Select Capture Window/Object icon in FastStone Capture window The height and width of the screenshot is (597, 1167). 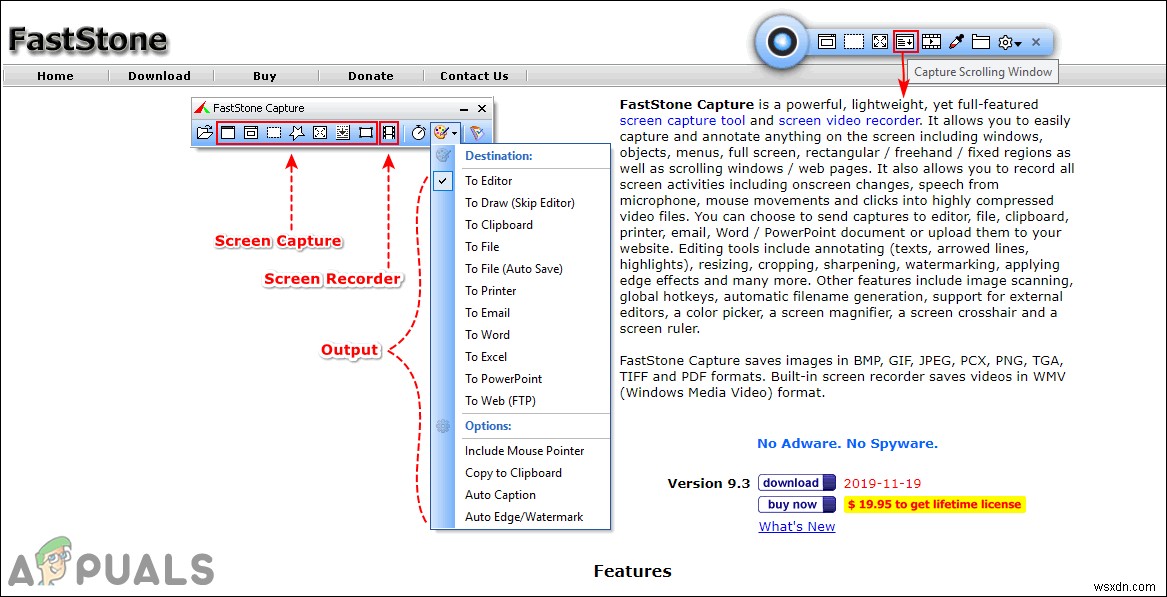251,133
